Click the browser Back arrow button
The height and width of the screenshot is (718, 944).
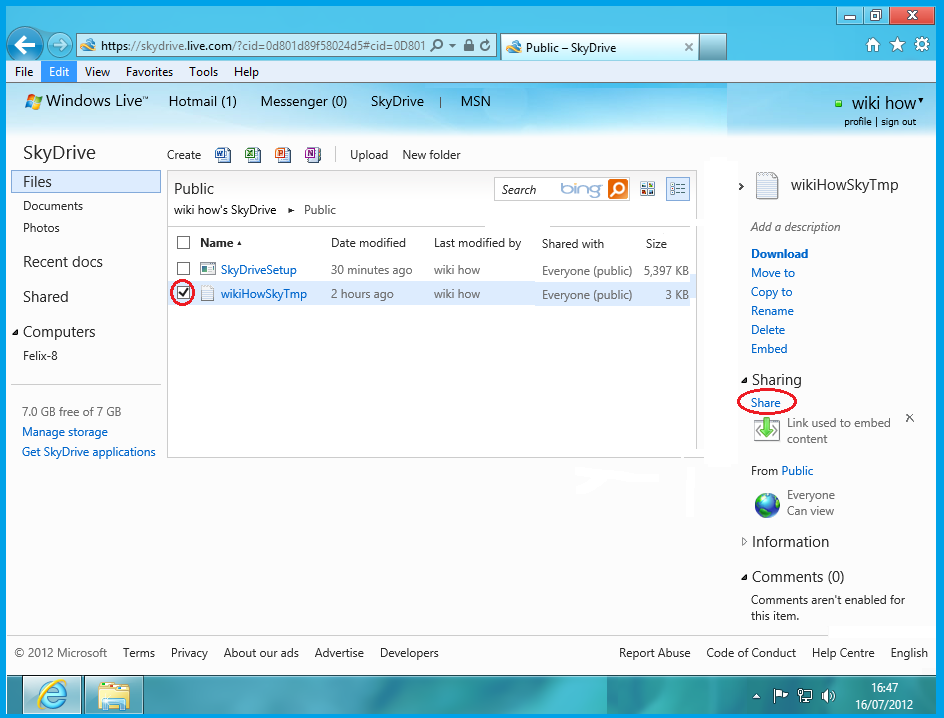pyautogui.click(x=25, y=45)
